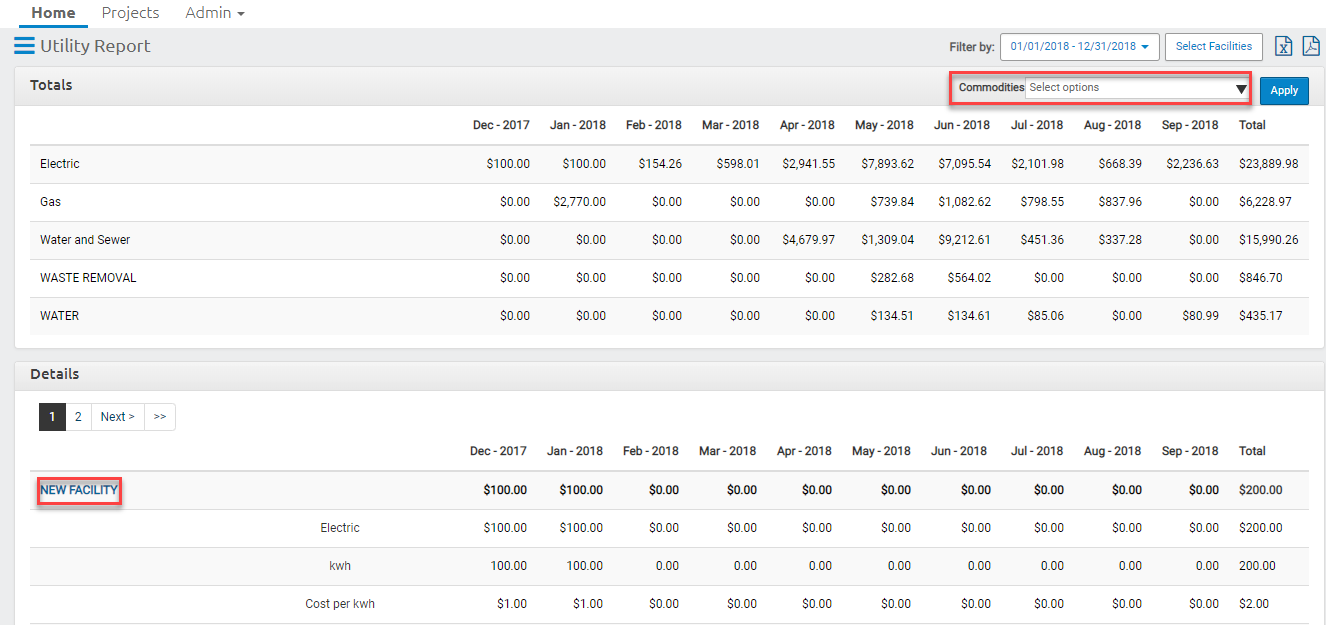1326x625 pixels.
Task: Select the Water and Sewer row label
Action: pyautogui.click(x=85, y=240)
